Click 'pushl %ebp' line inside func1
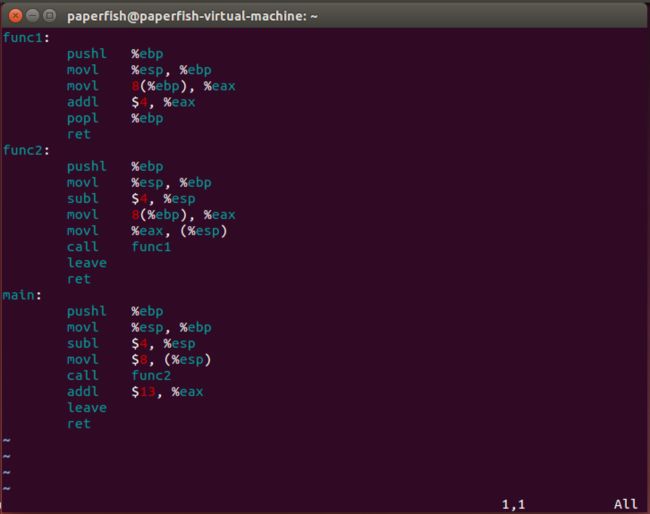This screenshot has height=514, width=650. [x=115, y=54]
